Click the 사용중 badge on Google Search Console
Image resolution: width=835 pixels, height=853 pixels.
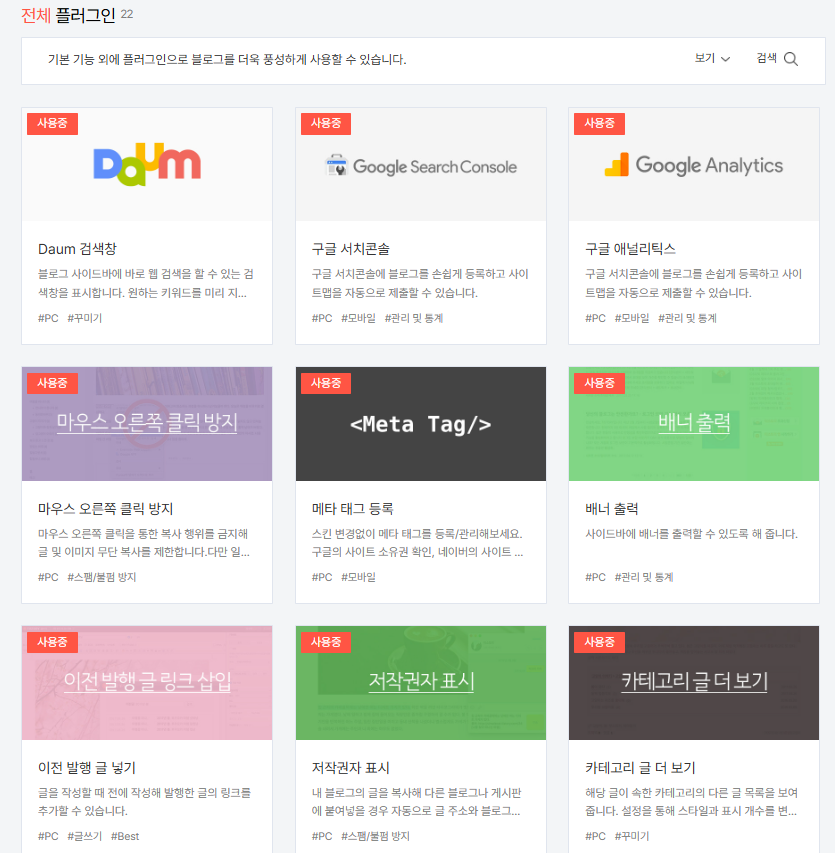(x=326, y=123)
